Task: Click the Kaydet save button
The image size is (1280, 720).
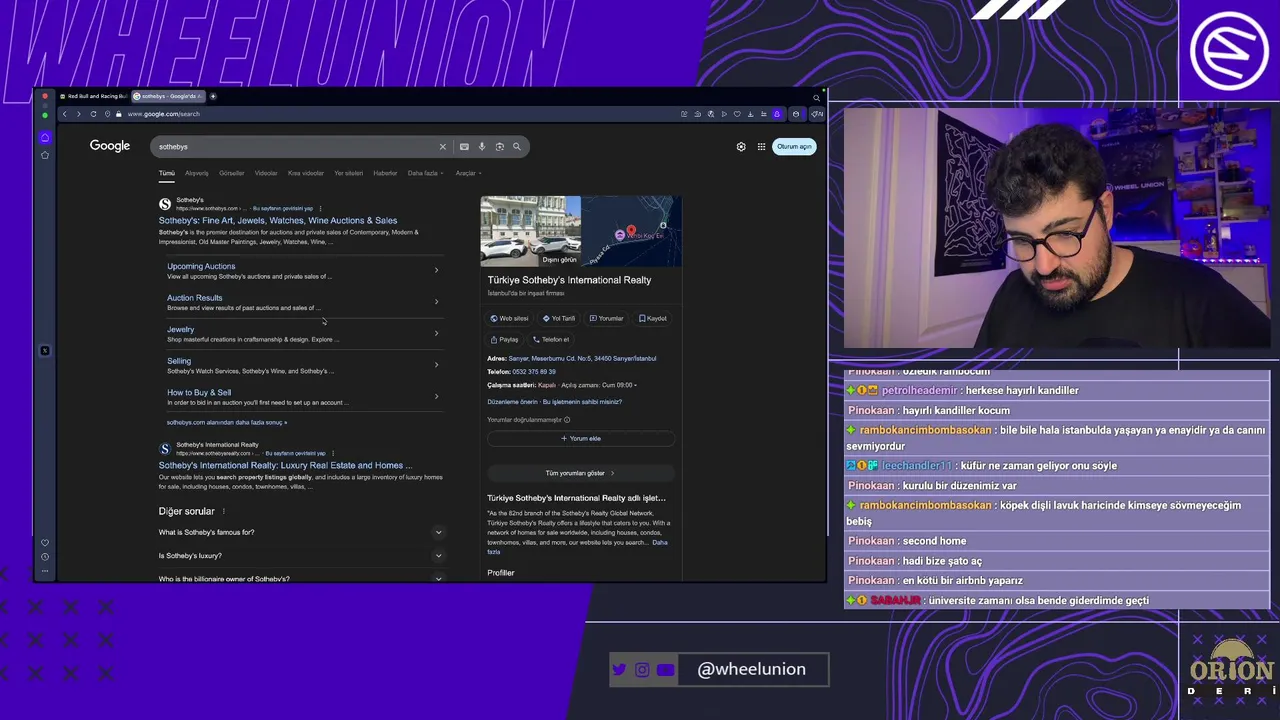Action: 653,318
